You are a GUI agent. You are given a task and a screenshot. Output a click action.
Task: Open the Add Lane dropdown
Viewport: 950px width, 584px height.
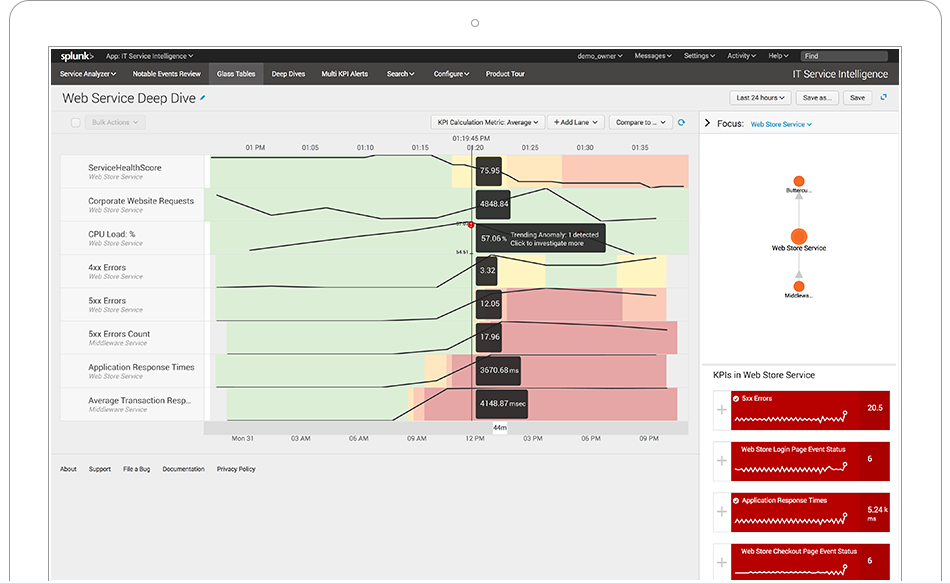[576, 122]
